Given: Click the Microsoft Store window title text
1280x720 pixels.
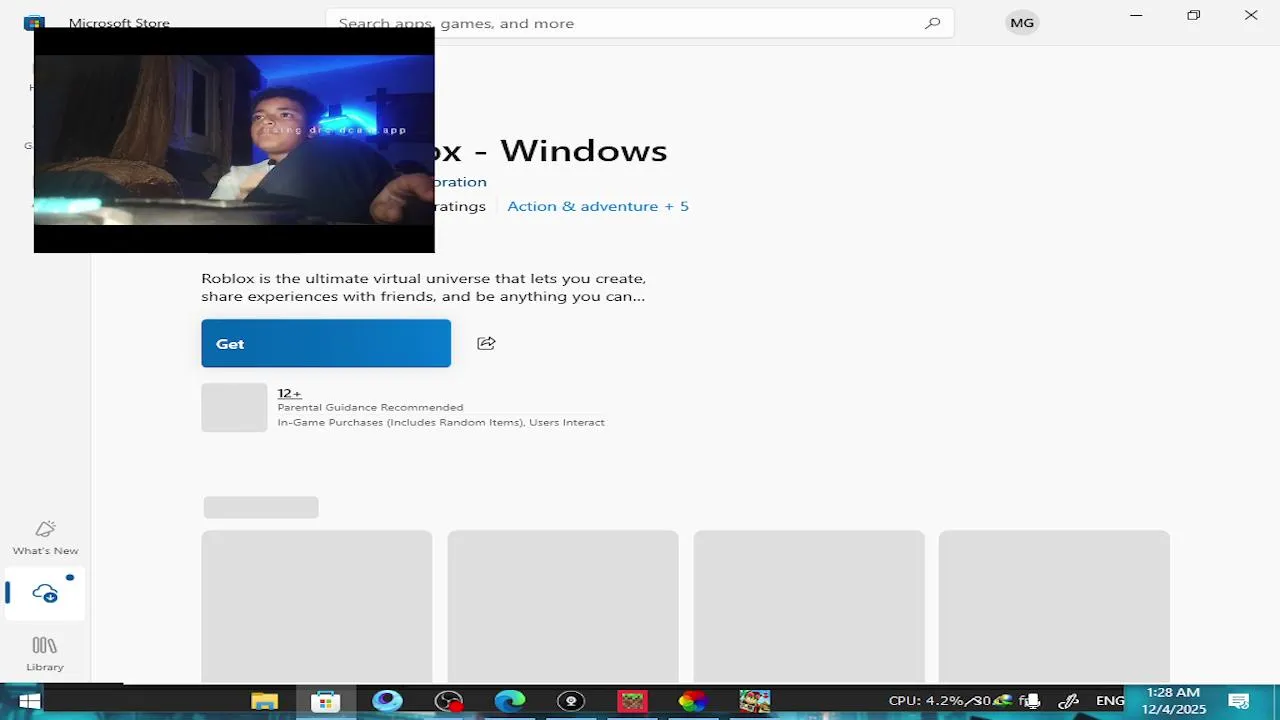Looking at the screenshot, I should tap(119, 23).
